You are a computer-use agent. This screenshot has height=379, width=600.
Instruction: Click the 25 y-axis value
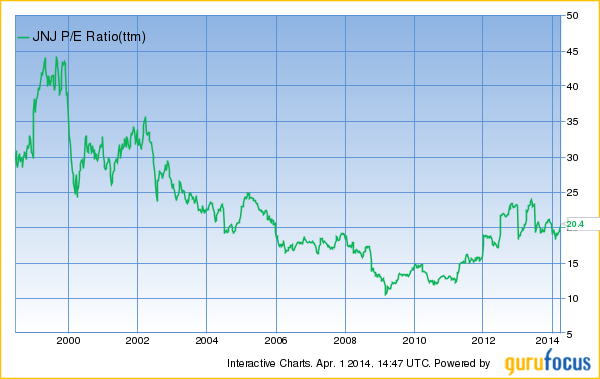(573, 193)
